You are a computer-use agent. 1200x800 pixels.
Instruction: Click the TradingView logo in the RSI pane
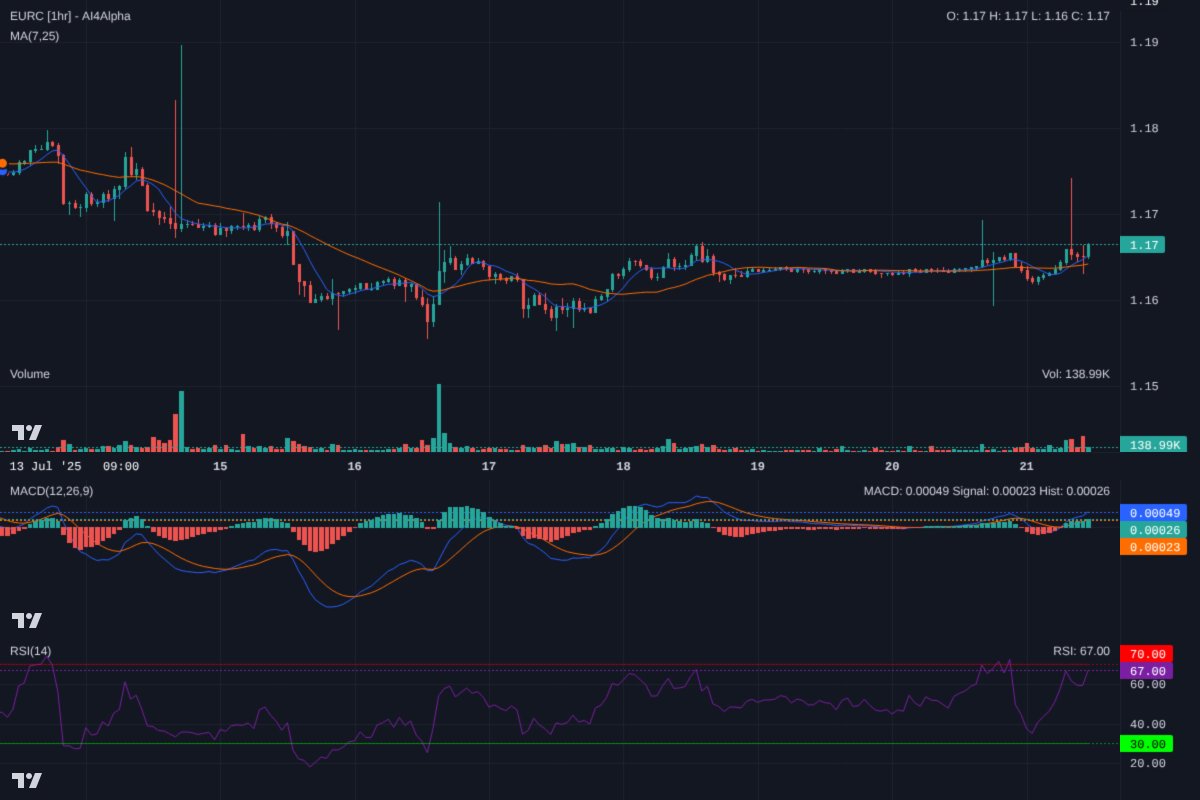[x=27, y=780]
